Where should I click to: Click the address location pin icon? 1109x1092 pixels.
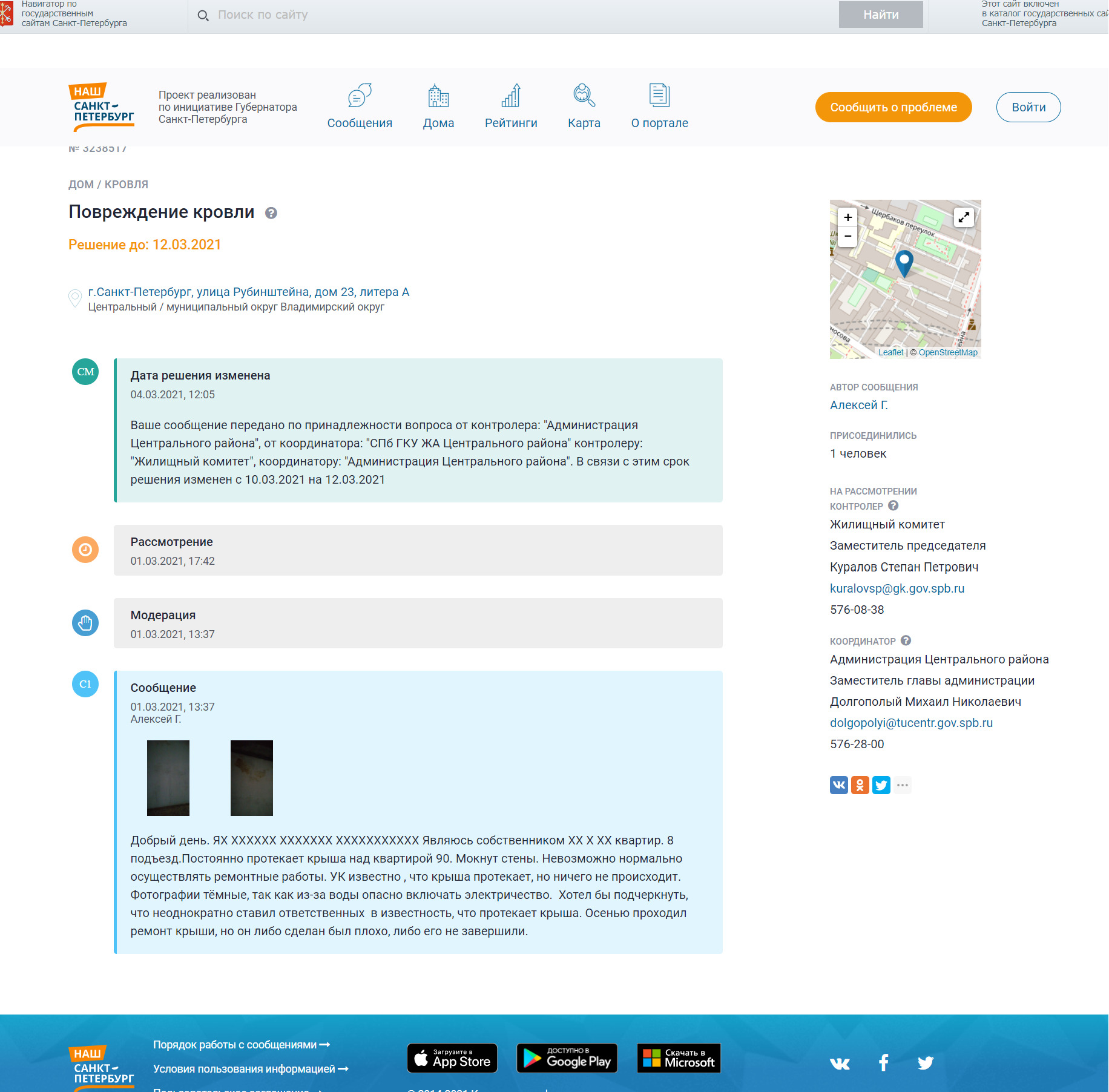pyautogui.click(x=75, y=298)
